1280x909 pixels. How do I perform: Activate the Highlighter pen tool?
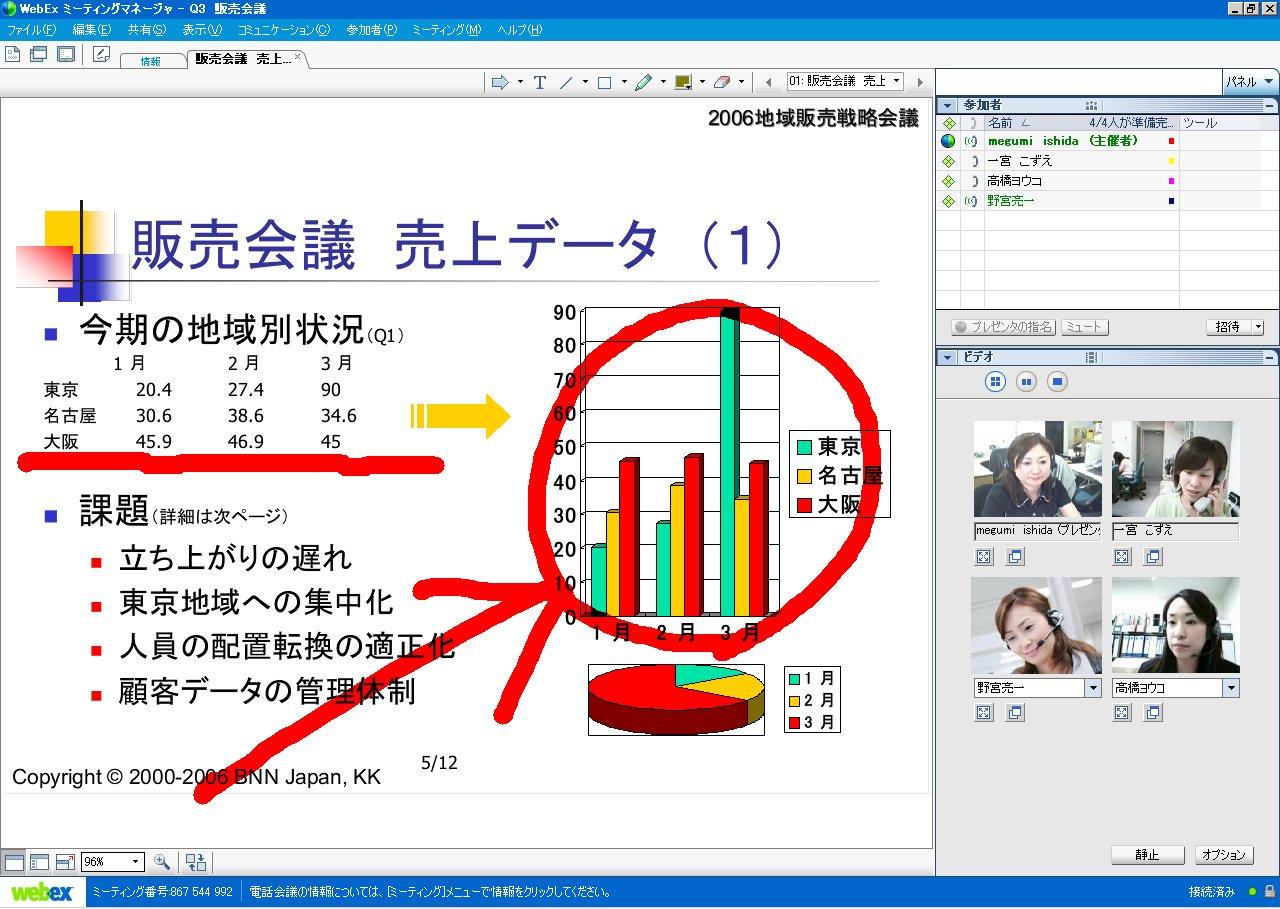coord(644,82)
